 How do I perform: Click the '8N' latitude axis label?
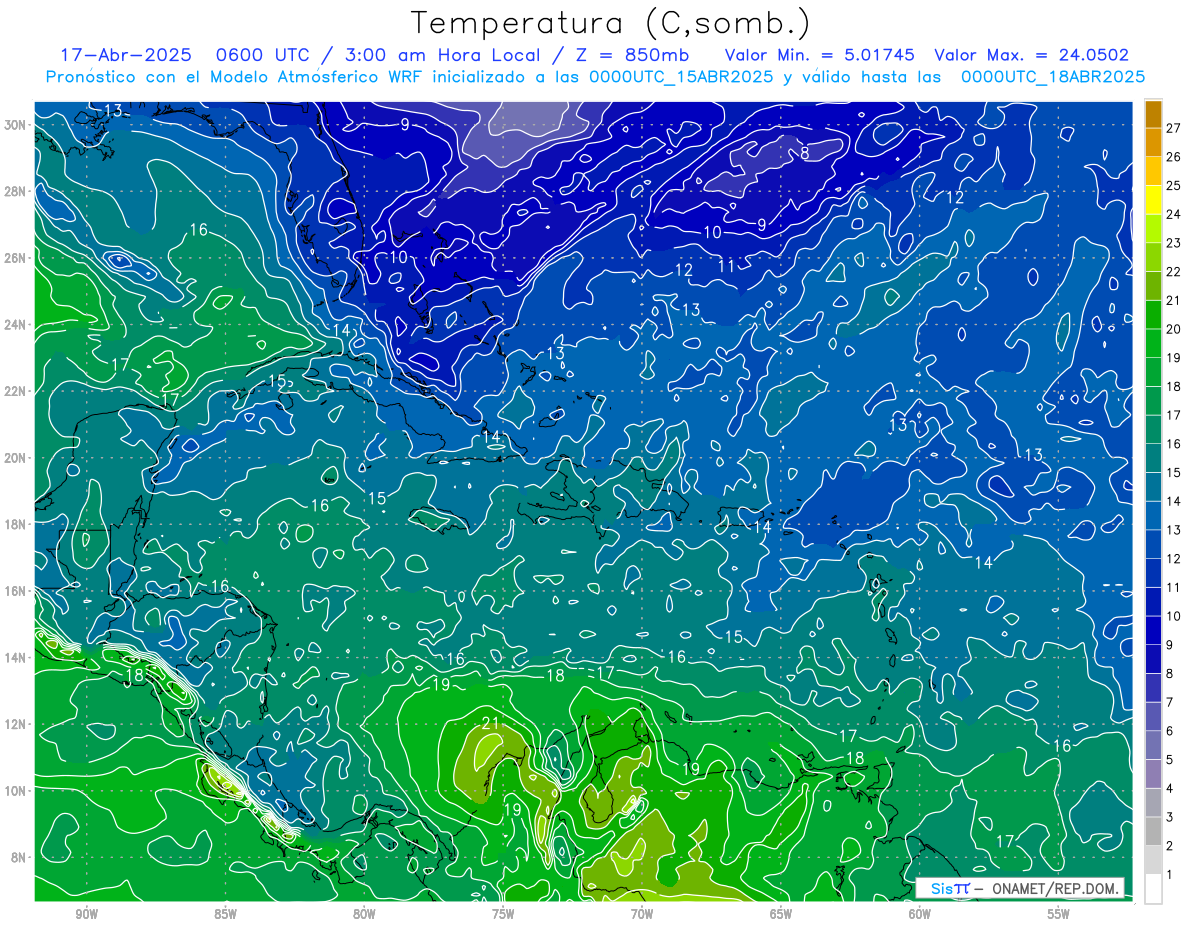click(x=19, y=857)
